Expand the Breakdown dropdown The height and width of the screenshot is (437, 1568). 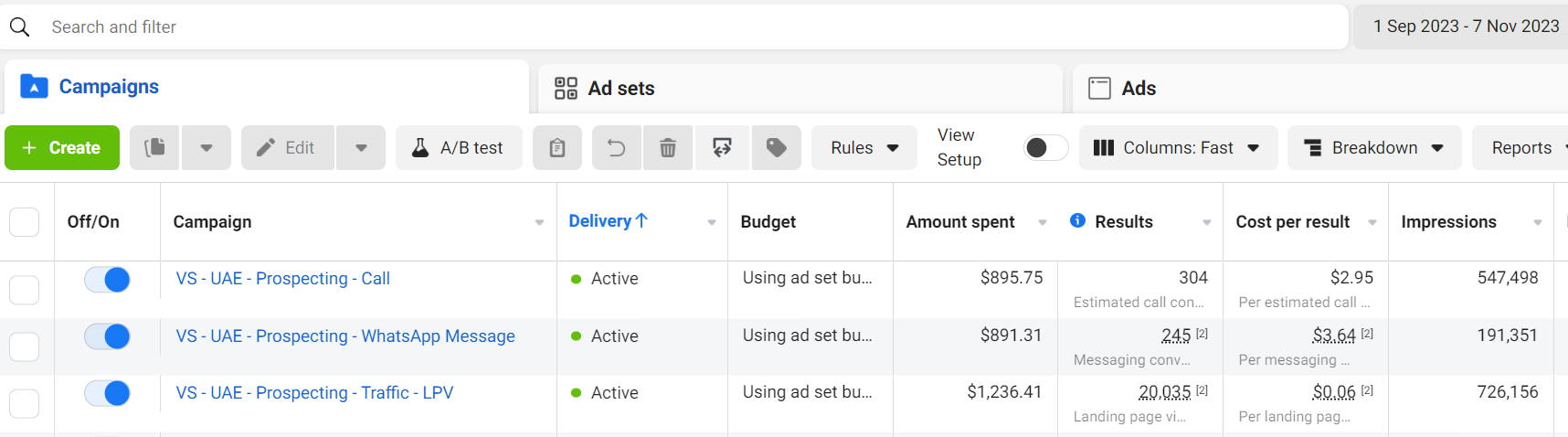pyautogui.click(x=1373, y=148)
